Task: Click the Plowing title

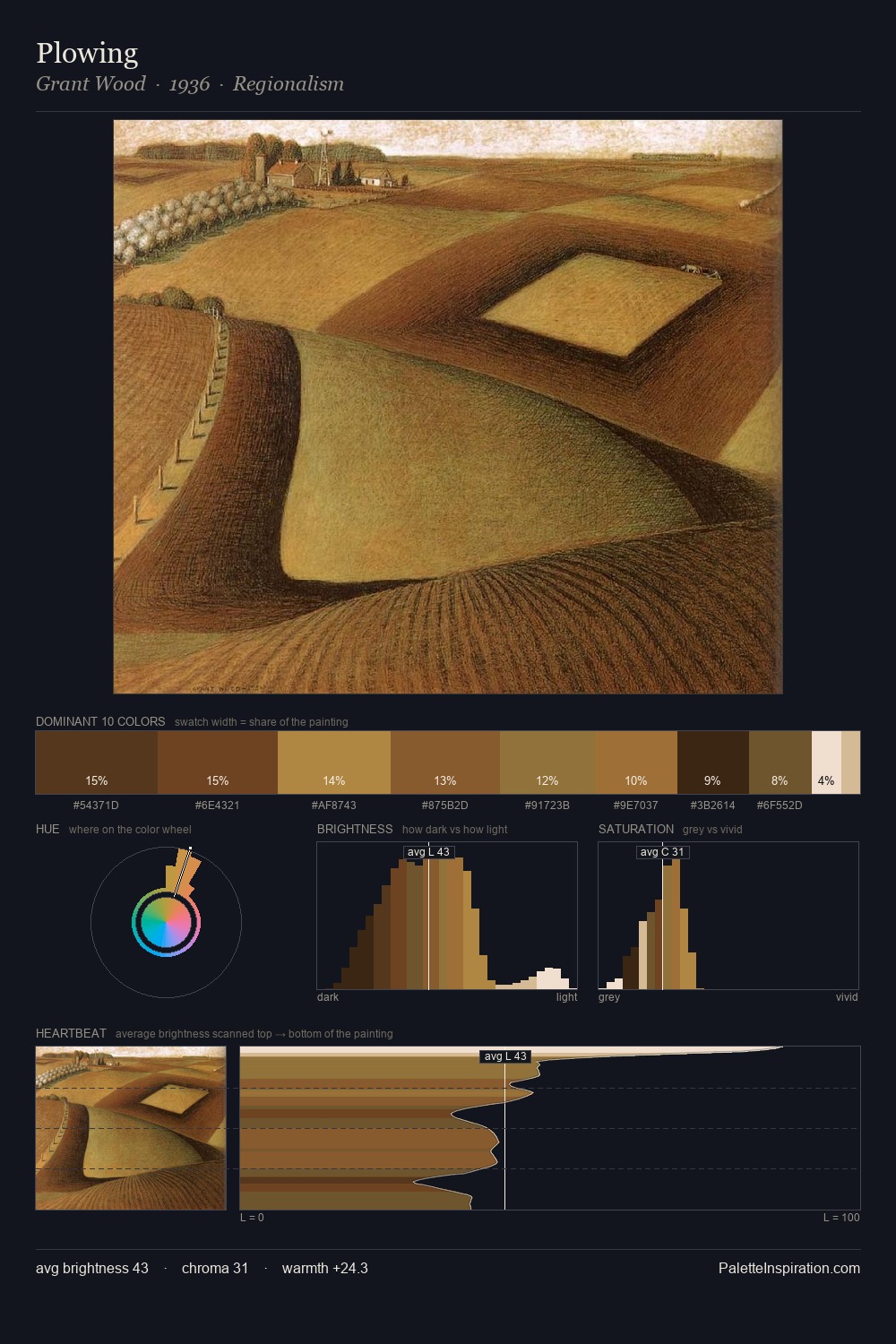Action: [x=87, y=54]
